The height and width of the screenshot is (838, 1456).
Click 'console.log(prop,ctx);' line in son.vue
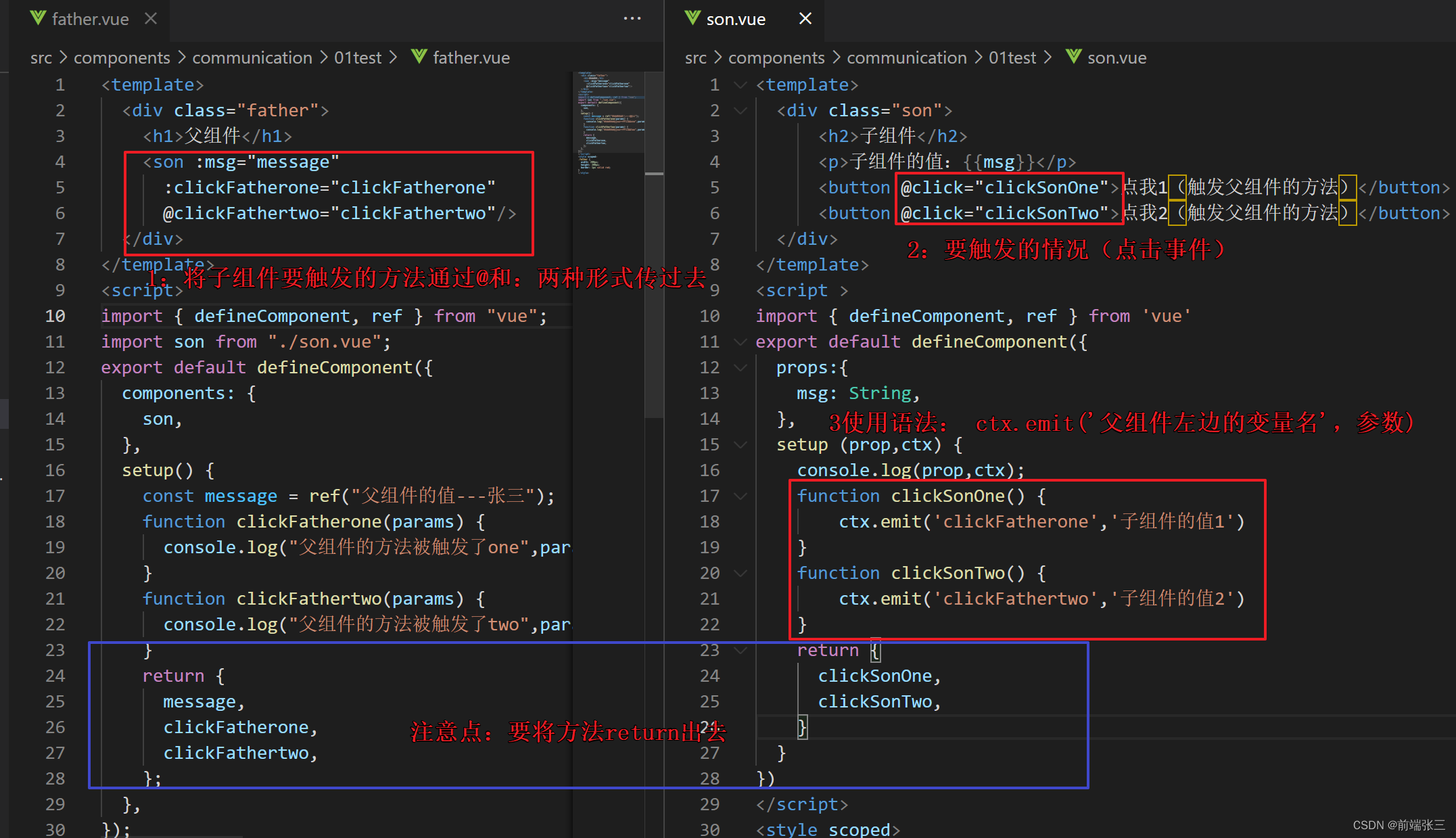coord(911,470)
